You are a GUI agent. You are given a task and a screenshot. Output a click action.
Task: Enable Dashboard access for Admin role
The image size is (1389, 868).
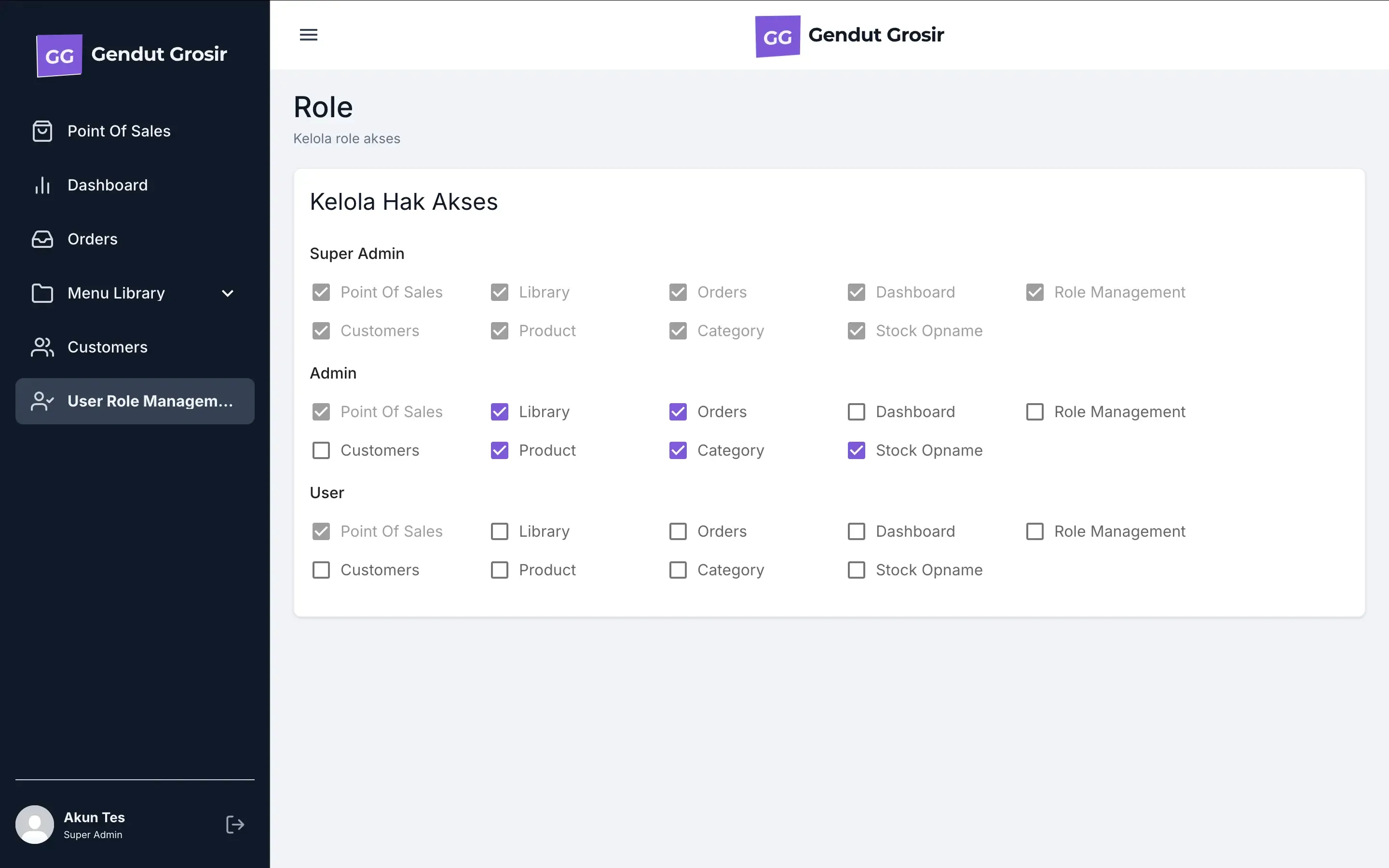[x=856, y=412]
